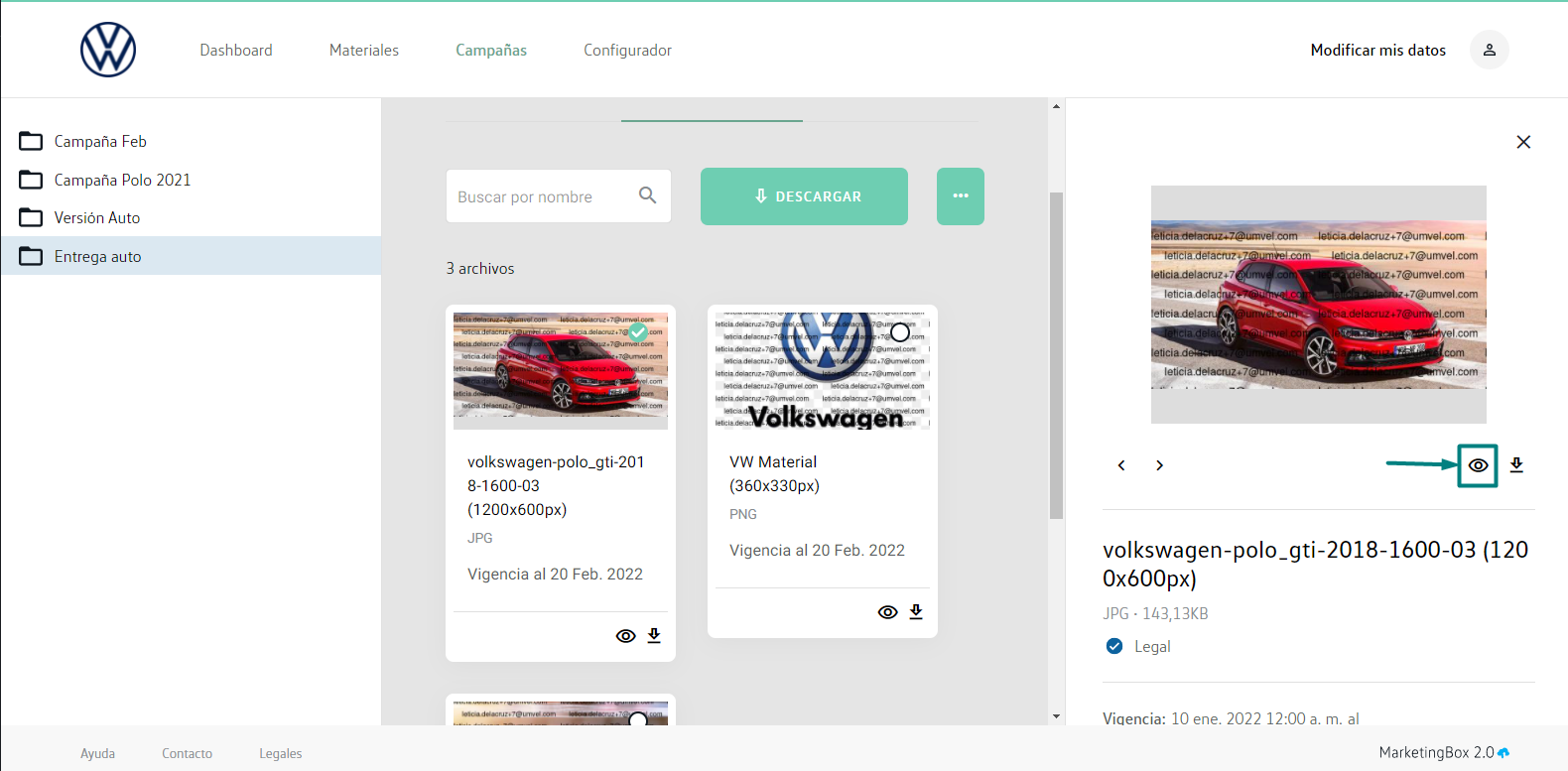Viewport: 1568px width, 771px height.
Task: Click the 'PNG' label on VW Material card
Action: point(743,514)
